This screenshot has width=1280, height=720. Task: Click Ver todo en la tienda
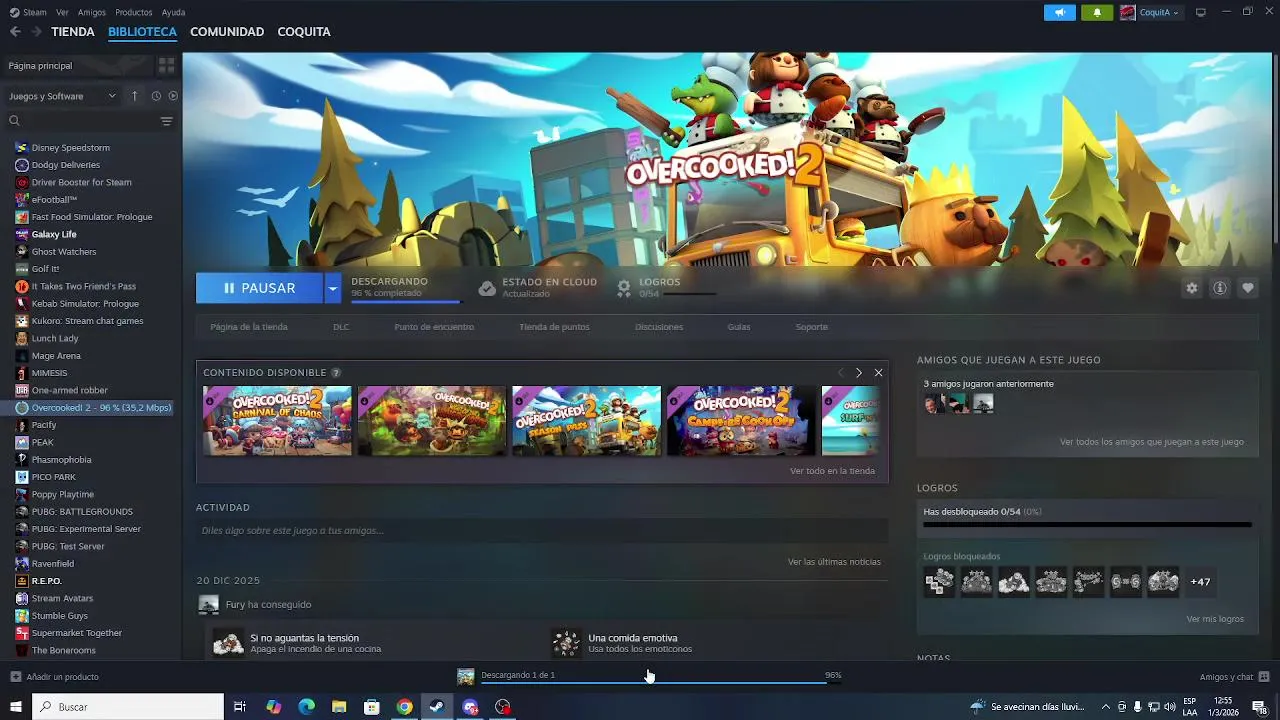pos(832,471)
